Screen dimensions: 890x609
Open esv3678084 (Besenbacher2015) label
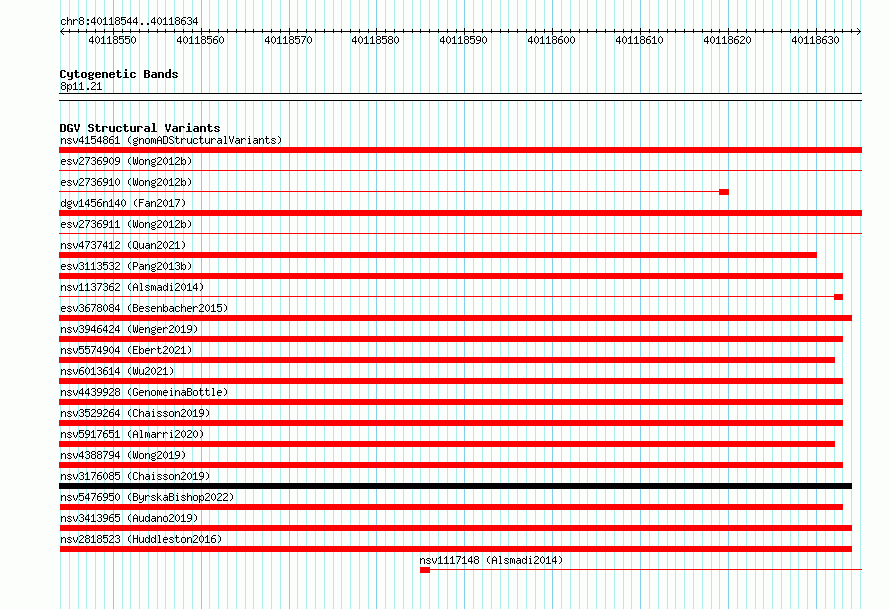pyautogui.click(x=144, y=308)
